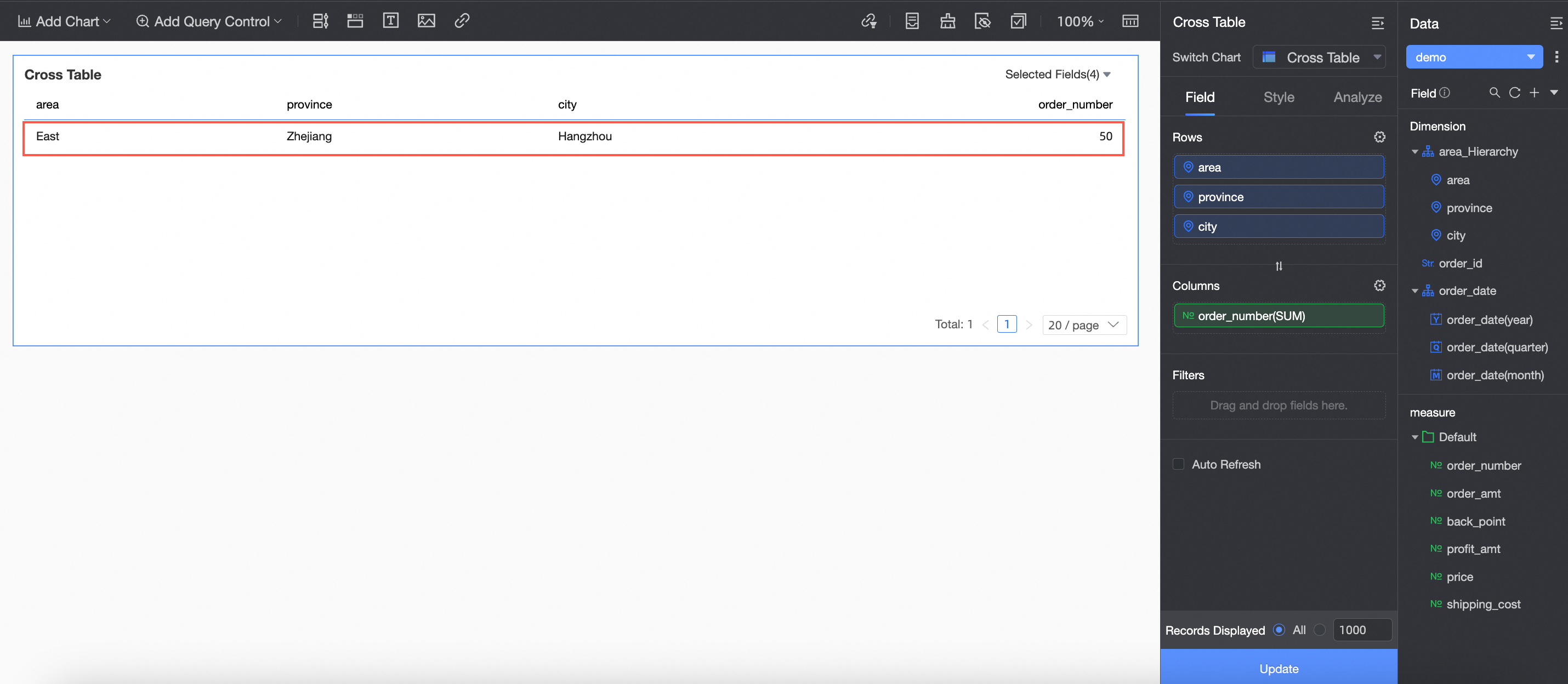The height and width of the screenshot is (684, 1568).
Task: Click the insert text box icon in toolbar
Action: click(390, 21)
